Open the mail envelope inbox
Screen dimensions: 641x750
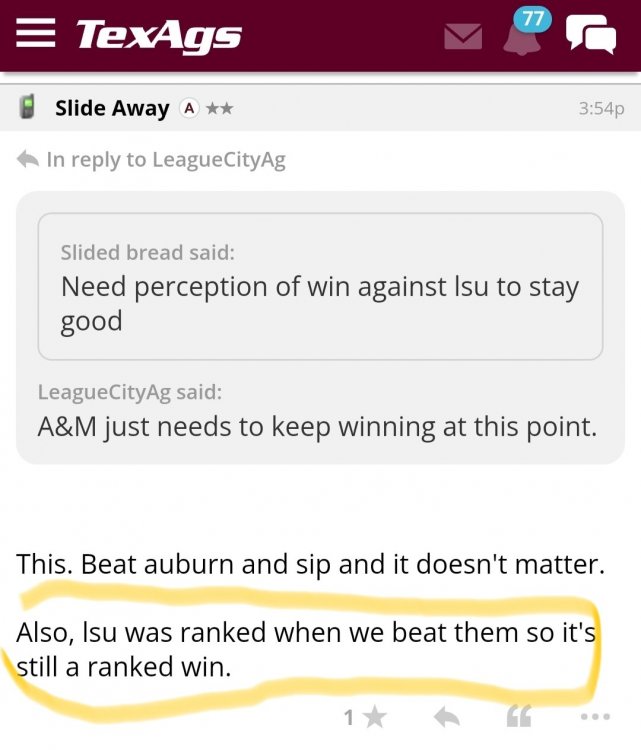pyautogui.click(x=463, y=37)
